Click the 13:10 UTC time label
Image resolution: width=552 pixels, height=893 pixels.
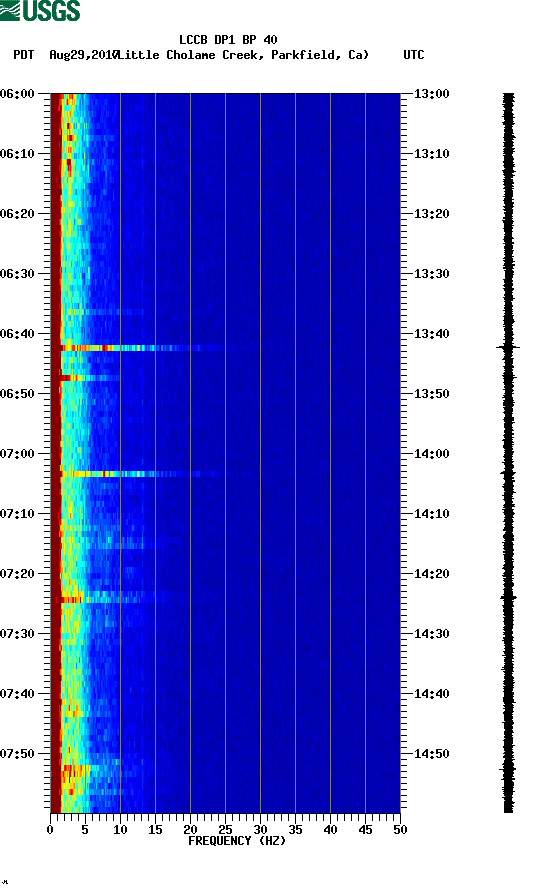tap(431, 154)
